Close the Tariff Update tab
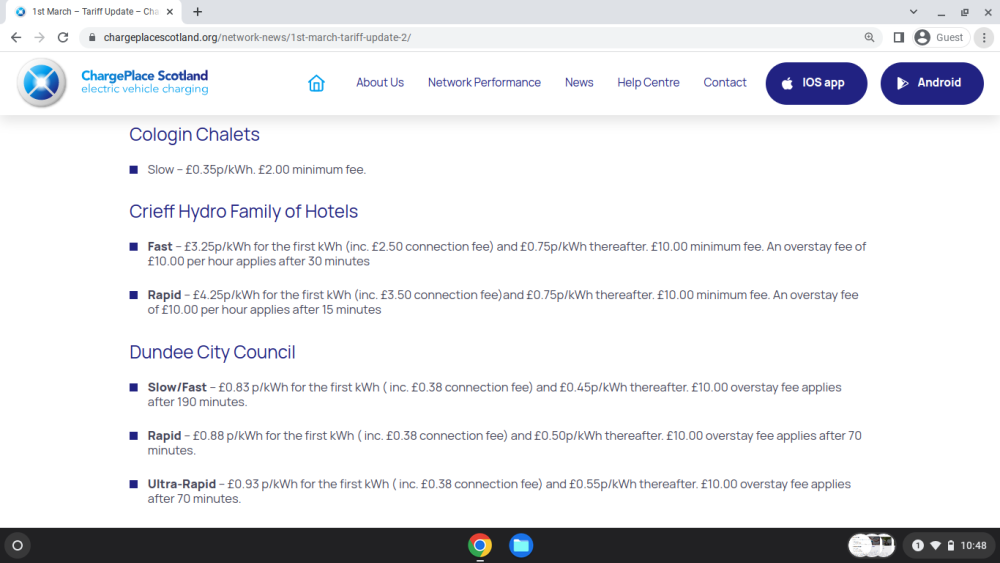The height and width of the screenshot is (563, 1000). 170,12
